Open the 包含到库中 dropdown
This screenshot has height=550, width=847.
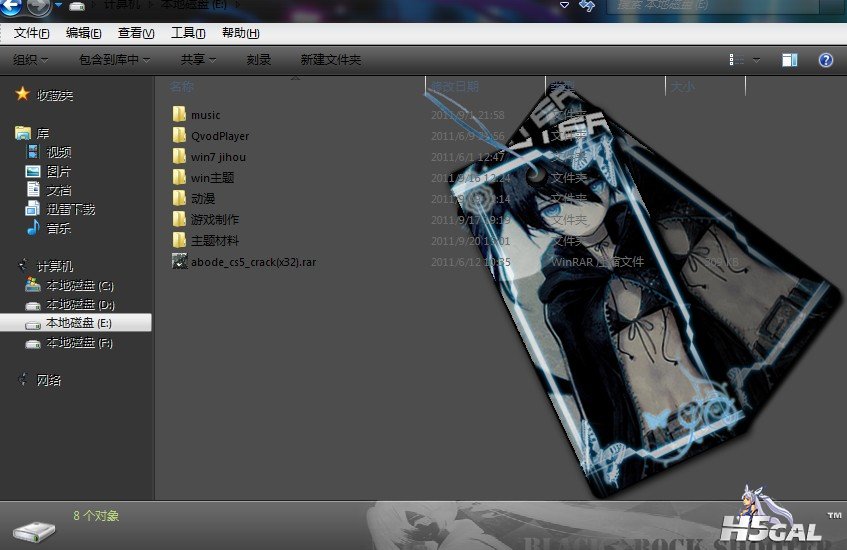114,59
